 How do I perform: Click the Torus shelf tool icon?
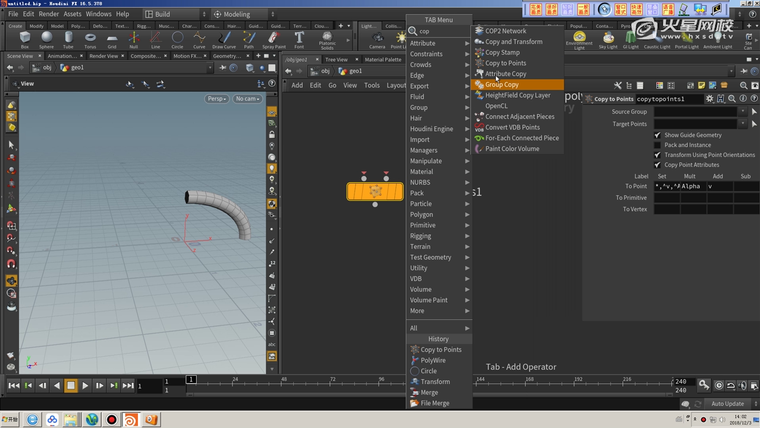[91, 39]
